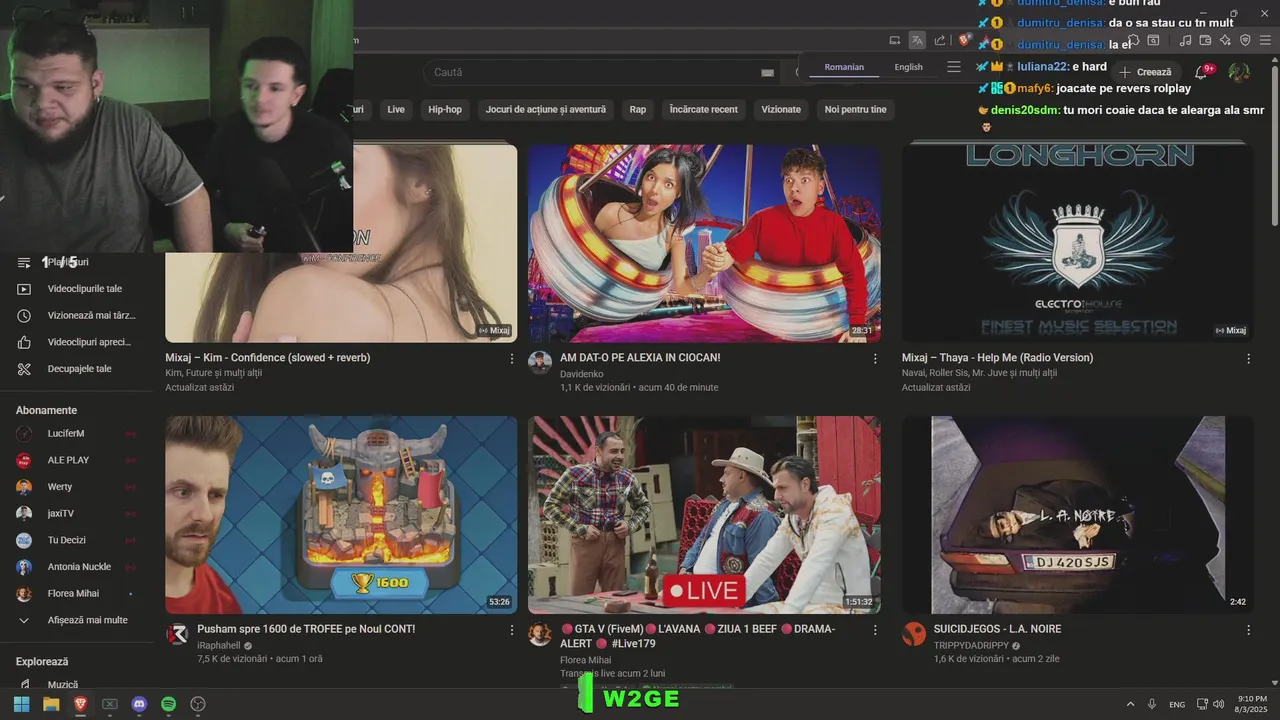1280x720 pixels.
Task: Open the Brave Shields lion icon
Action: pyautogui.click(x=964, y=40)
